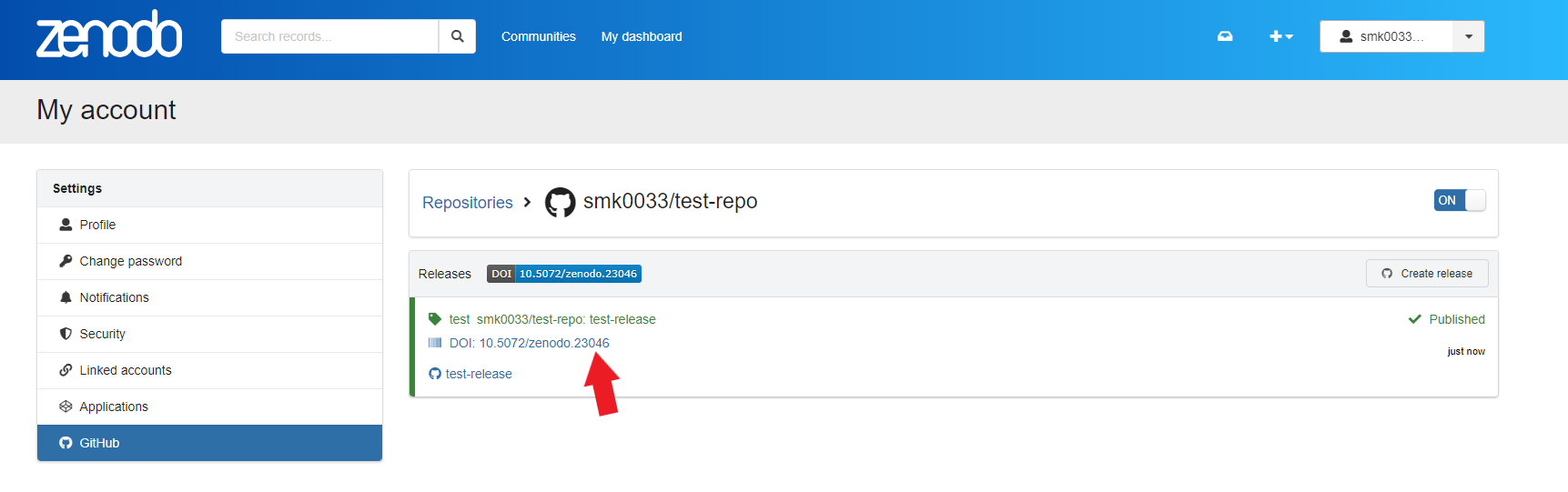Select Change password in settings

pyautogui.click(x=209, y=261)
